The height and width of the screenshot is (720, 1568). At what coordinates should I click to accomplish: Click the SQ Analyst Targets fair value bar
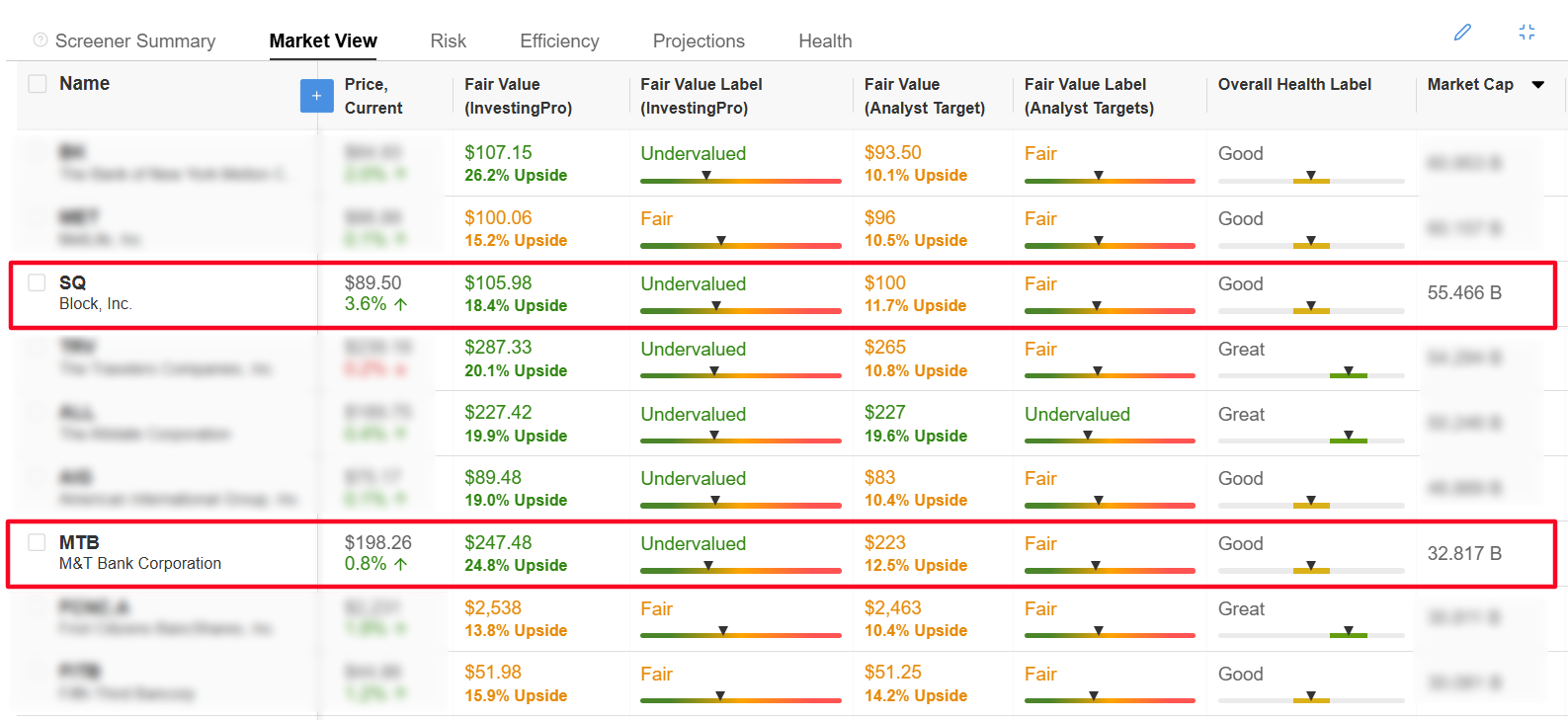(x=1109, y=310)
